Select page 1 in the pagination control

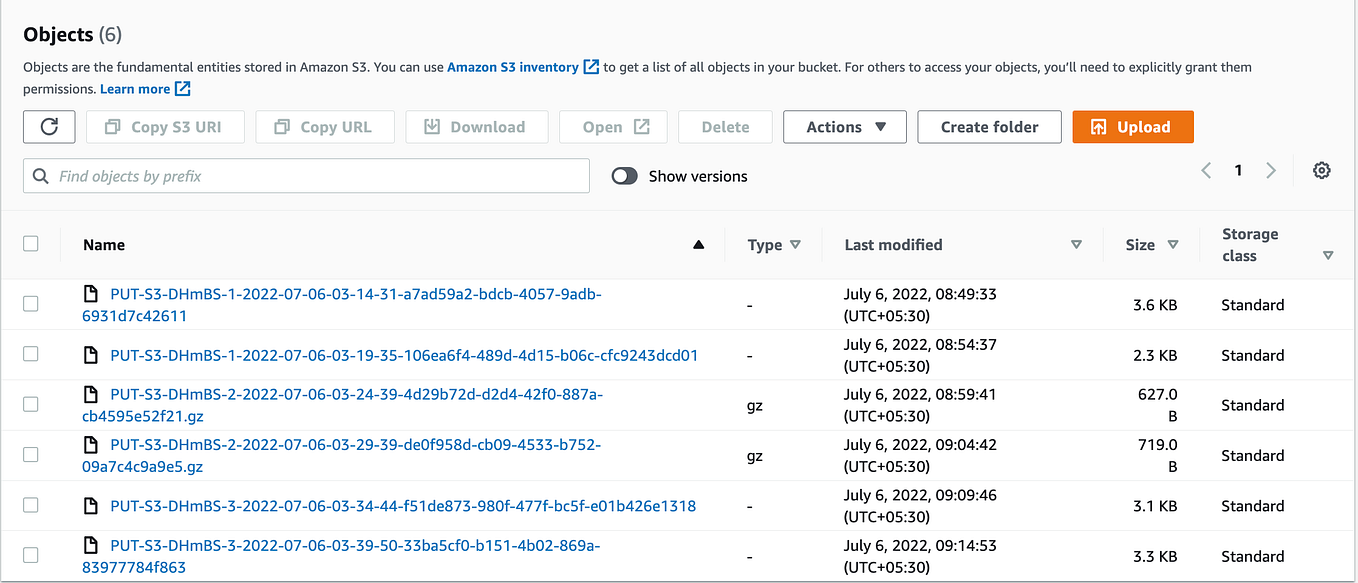pyautogui.click(x=1238, y=170)
